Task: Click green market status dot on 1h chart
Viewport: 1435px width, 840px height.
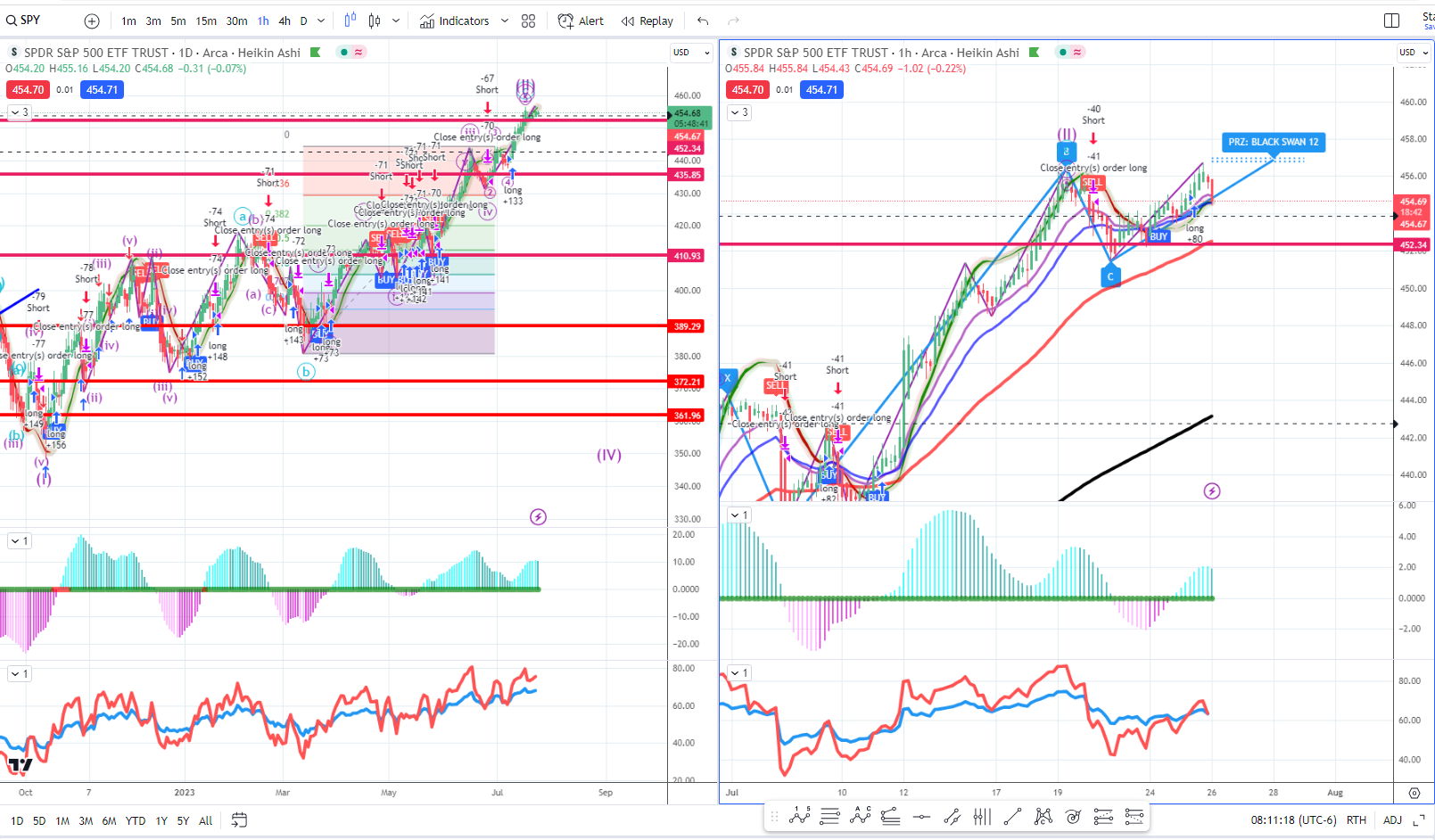Action: tap(1063, 53)
